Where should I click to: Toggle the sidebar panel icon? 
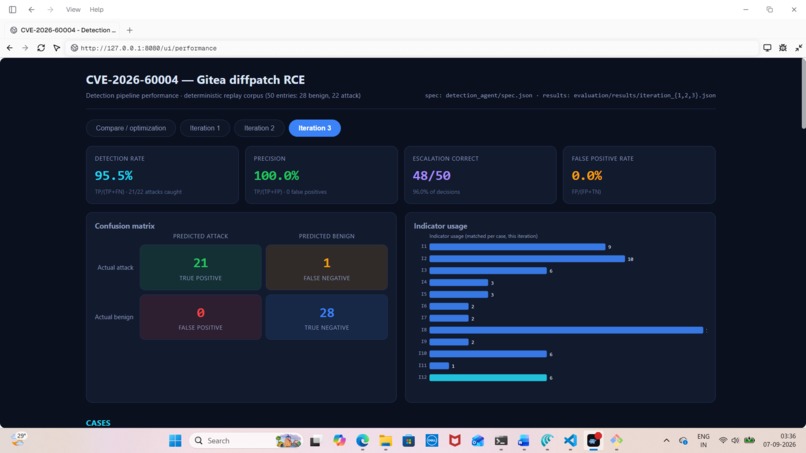12,9
